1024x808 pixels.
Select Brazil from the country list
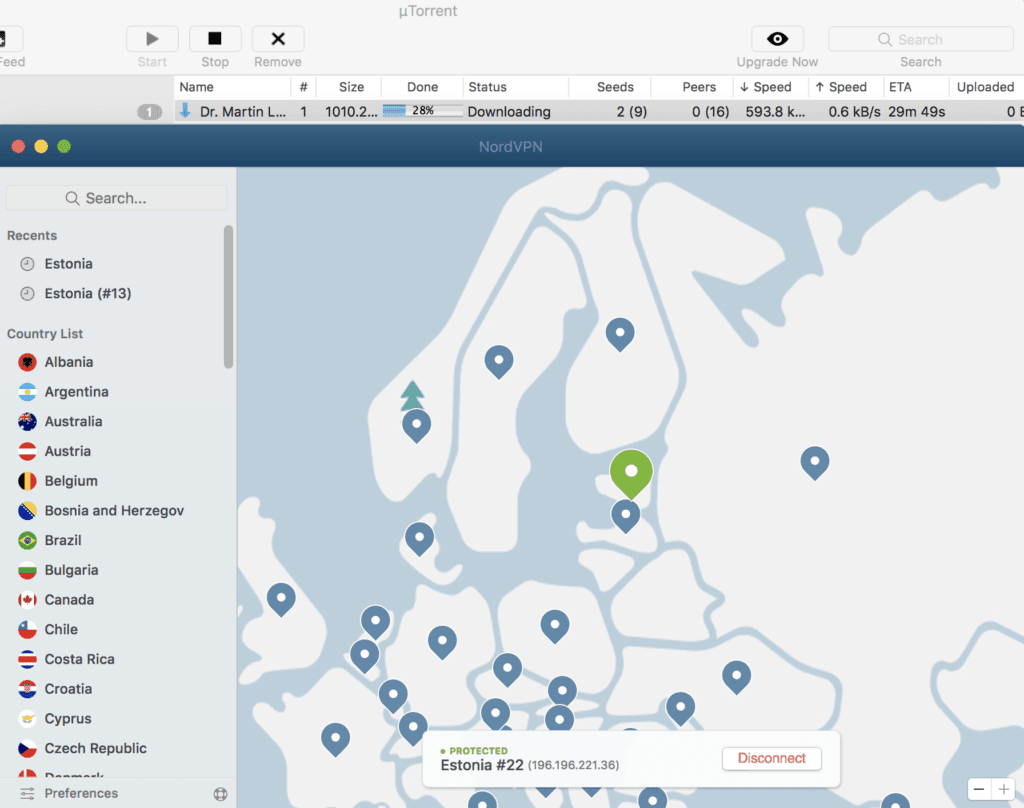(x=62, y=540)
